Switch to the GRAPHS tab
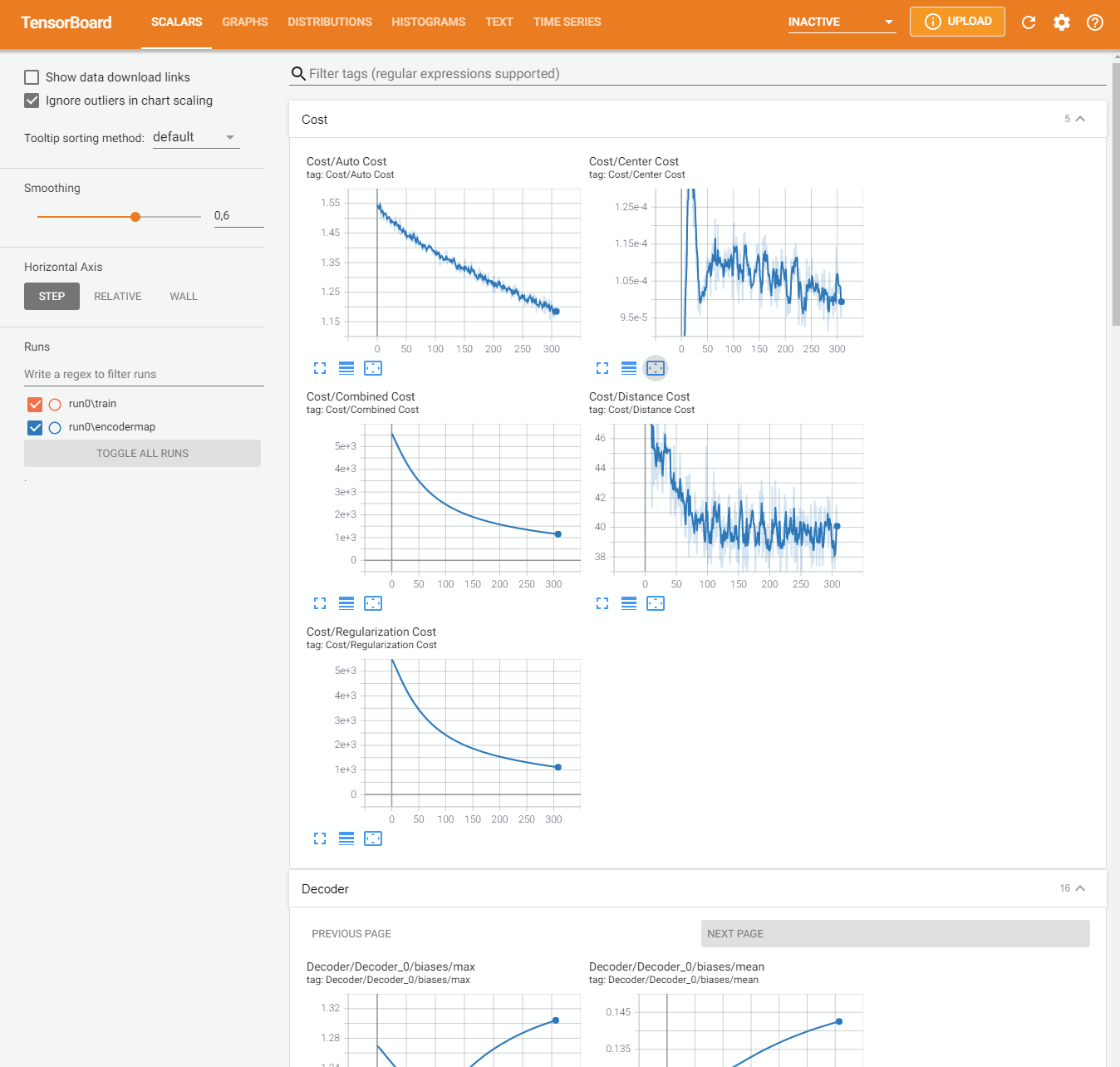The image size is (1120, 1067). [x=245, y=22]
